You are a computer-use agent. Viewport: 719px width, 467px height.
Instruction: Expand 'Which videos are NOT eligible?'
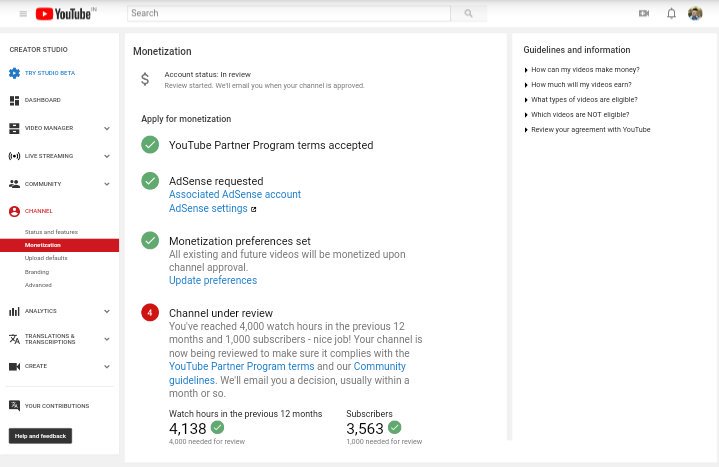(577, 115)
